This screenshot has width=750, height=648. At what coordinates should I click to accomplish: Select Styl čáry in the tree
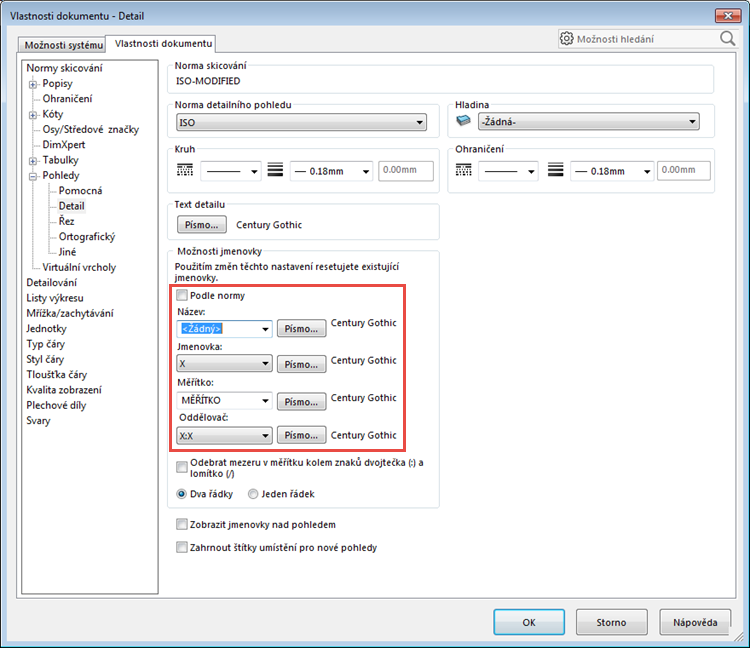[44, 359]
